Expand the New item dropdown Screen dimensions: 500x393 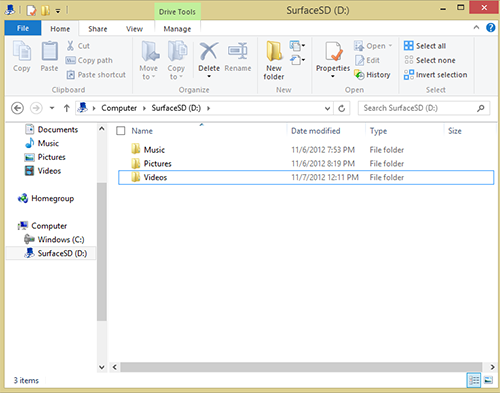[297, 46]
